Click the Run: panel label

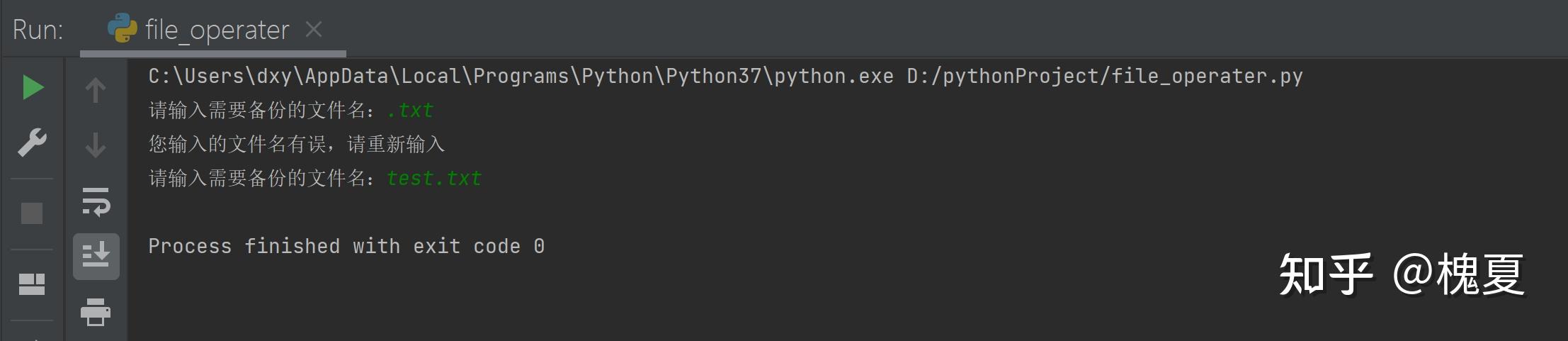[38, 30]
